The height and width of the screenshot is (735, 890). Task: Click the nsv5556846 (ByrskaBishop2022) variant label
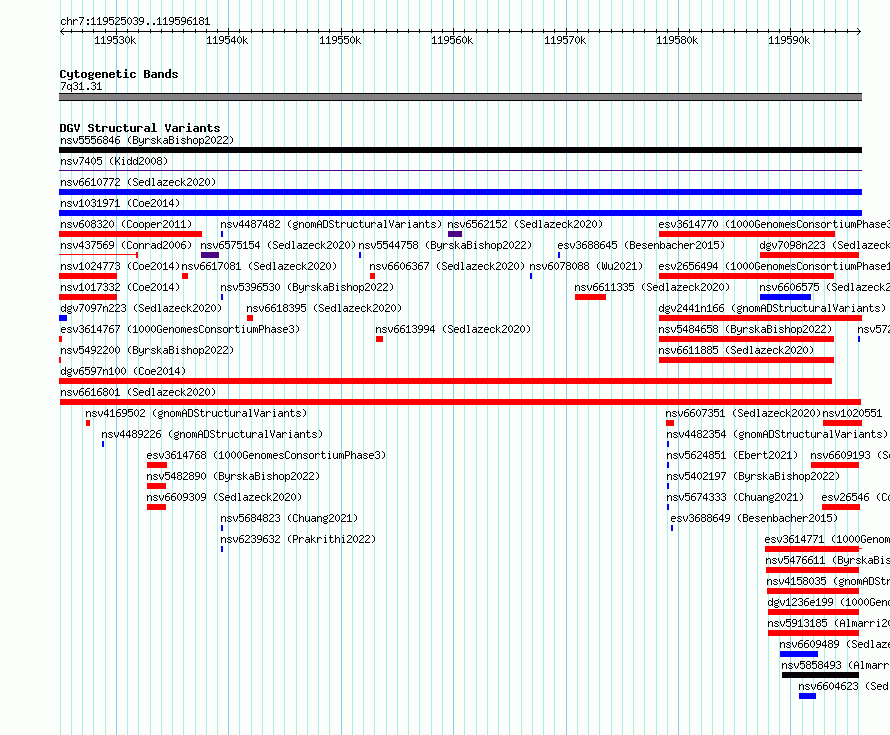tap(147, 140)
